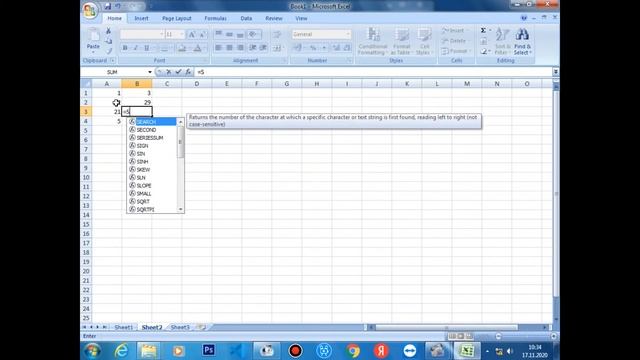Click the Increase Decimal icon
Screen dimensions: 640x360
pyautogui.click(x=336, y=48)
